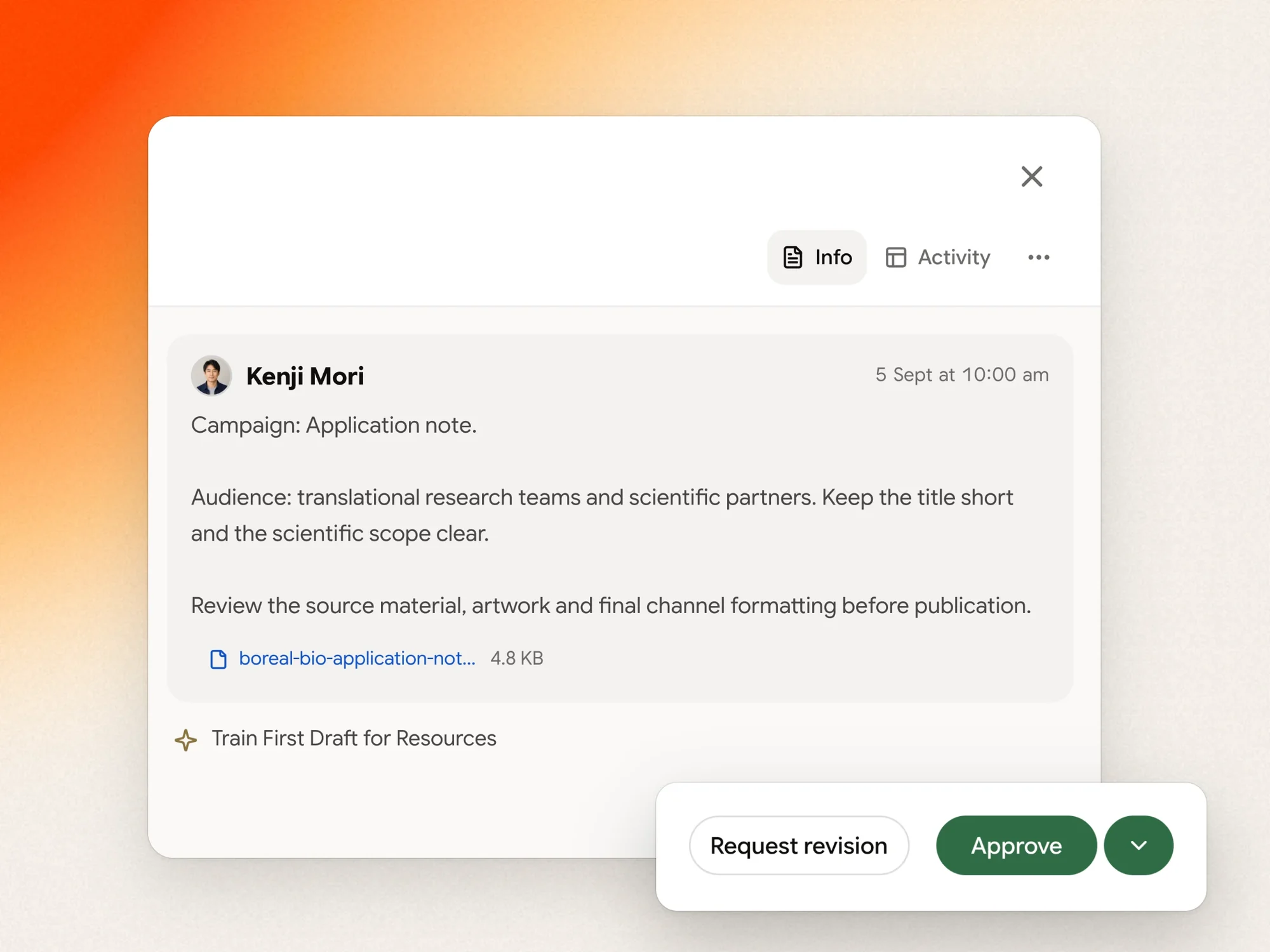Click the 5 Sept at 10:00 am timestamp

click(x=962, y=374)
